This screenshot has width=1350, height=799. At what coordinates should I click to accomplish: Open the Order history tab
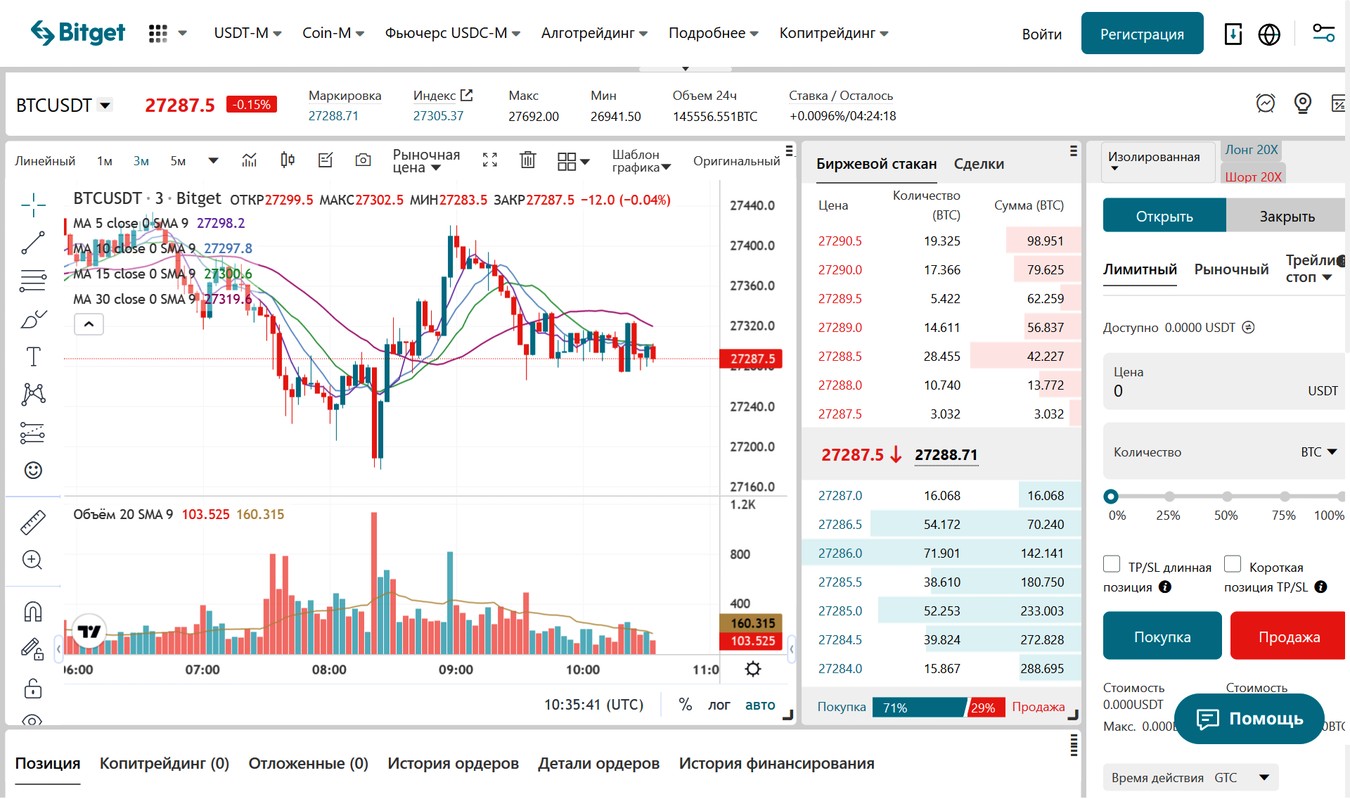point(453,763)
